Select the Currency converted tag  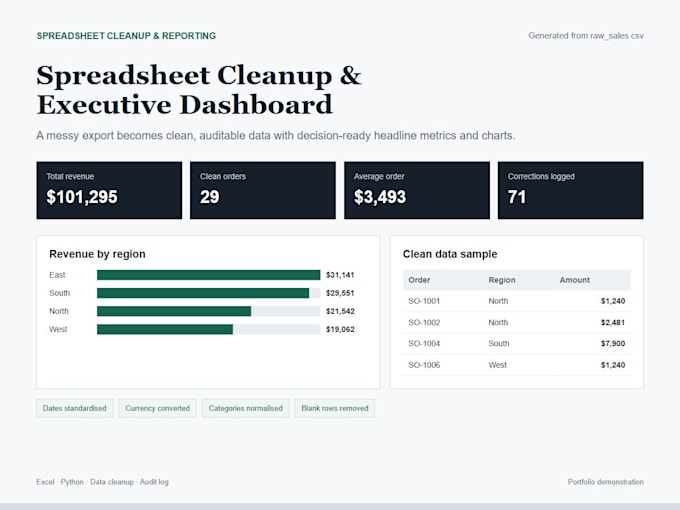157,409
